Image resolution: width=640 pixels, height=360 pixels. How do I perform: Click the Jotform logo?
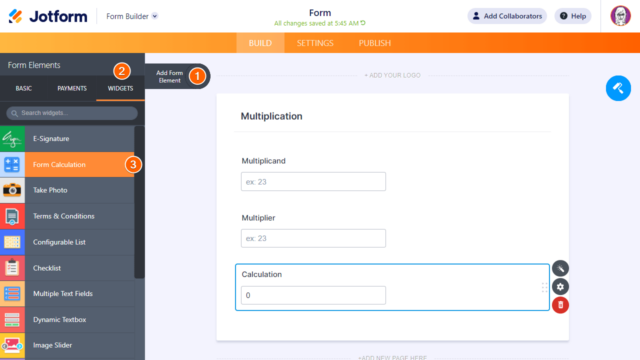[x=48, y=16]
